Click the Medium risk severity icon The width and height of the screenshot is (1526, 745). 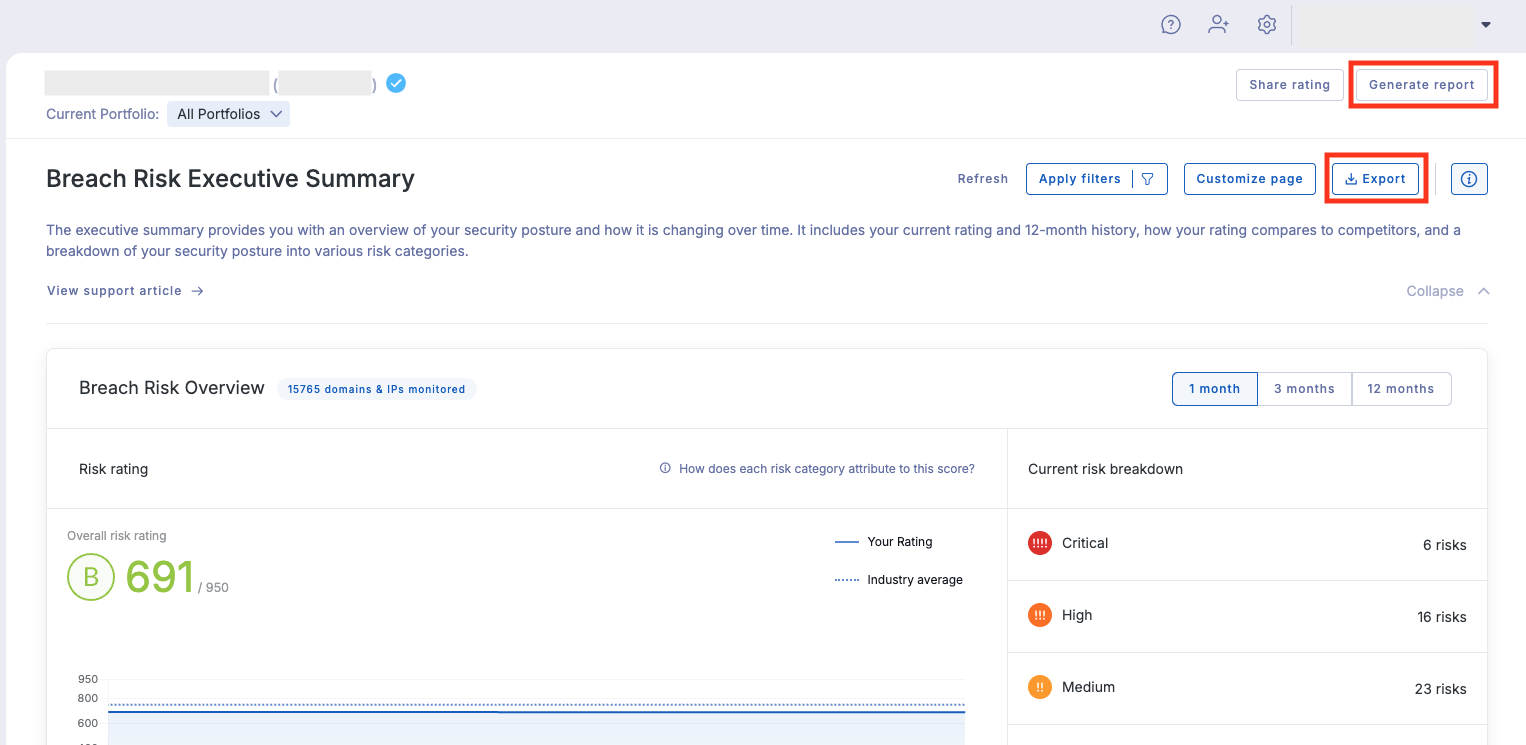[1040, 687]
